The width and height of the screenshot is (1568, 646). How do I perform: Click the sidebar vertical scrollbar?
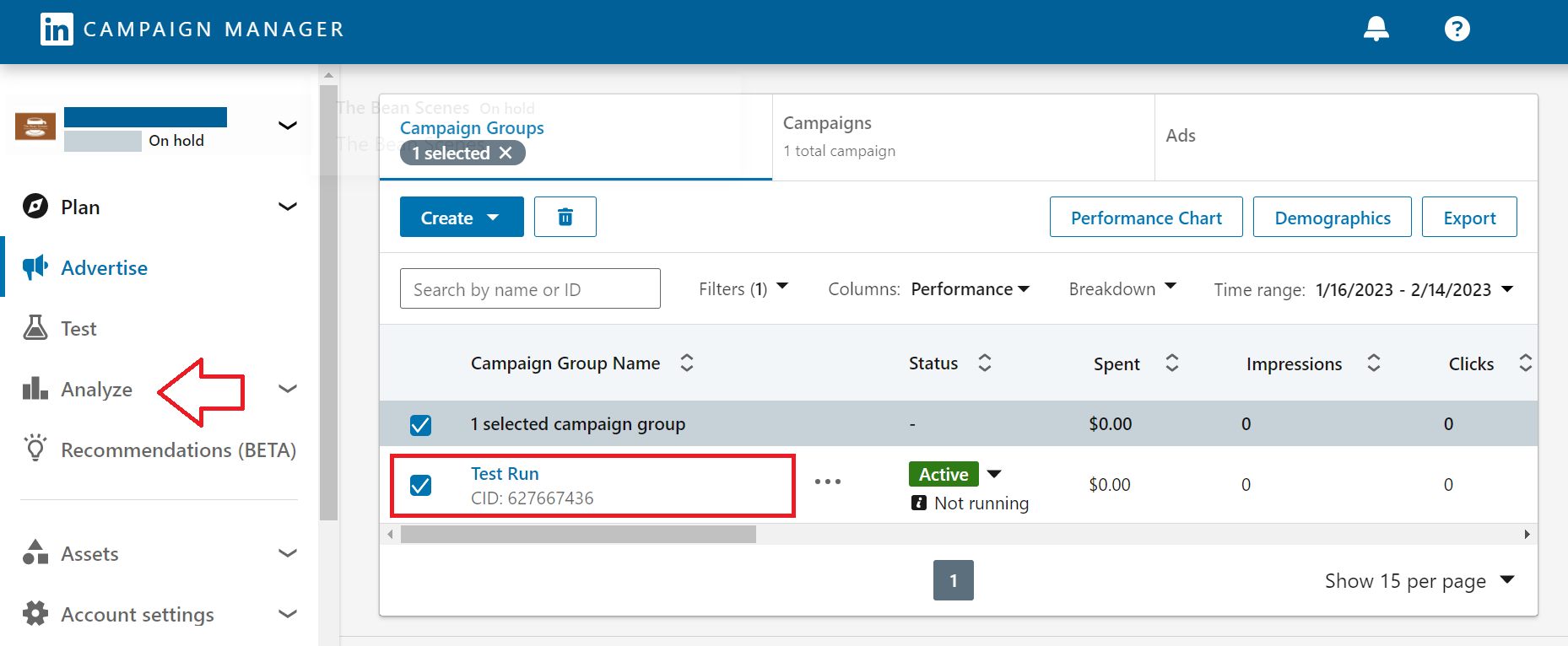click(x=329, y=302)
